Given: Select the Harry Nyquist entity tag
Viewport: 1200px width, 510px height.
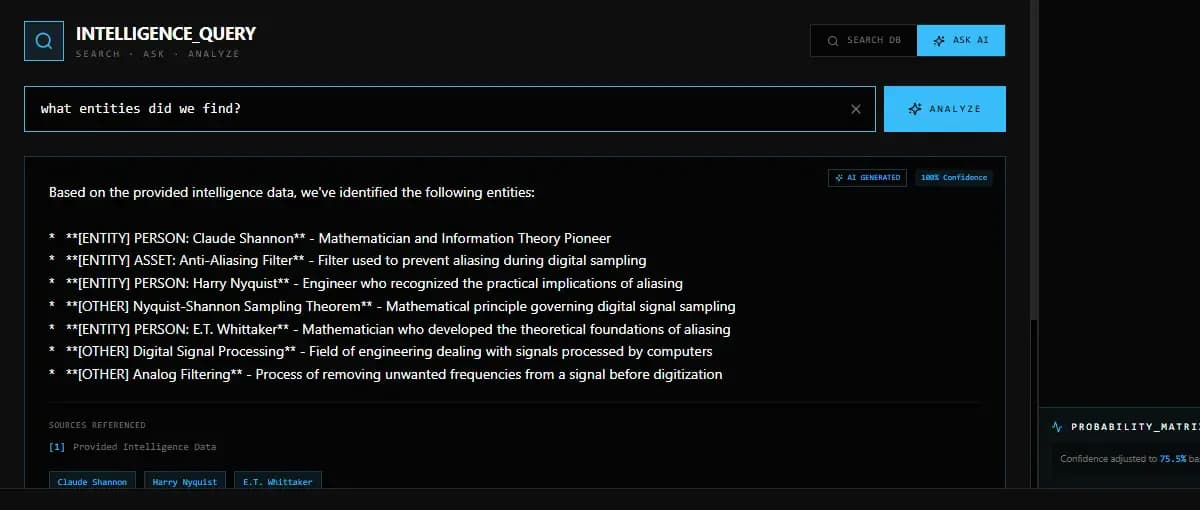Looking at the screenshot, I should coord(185,482).
